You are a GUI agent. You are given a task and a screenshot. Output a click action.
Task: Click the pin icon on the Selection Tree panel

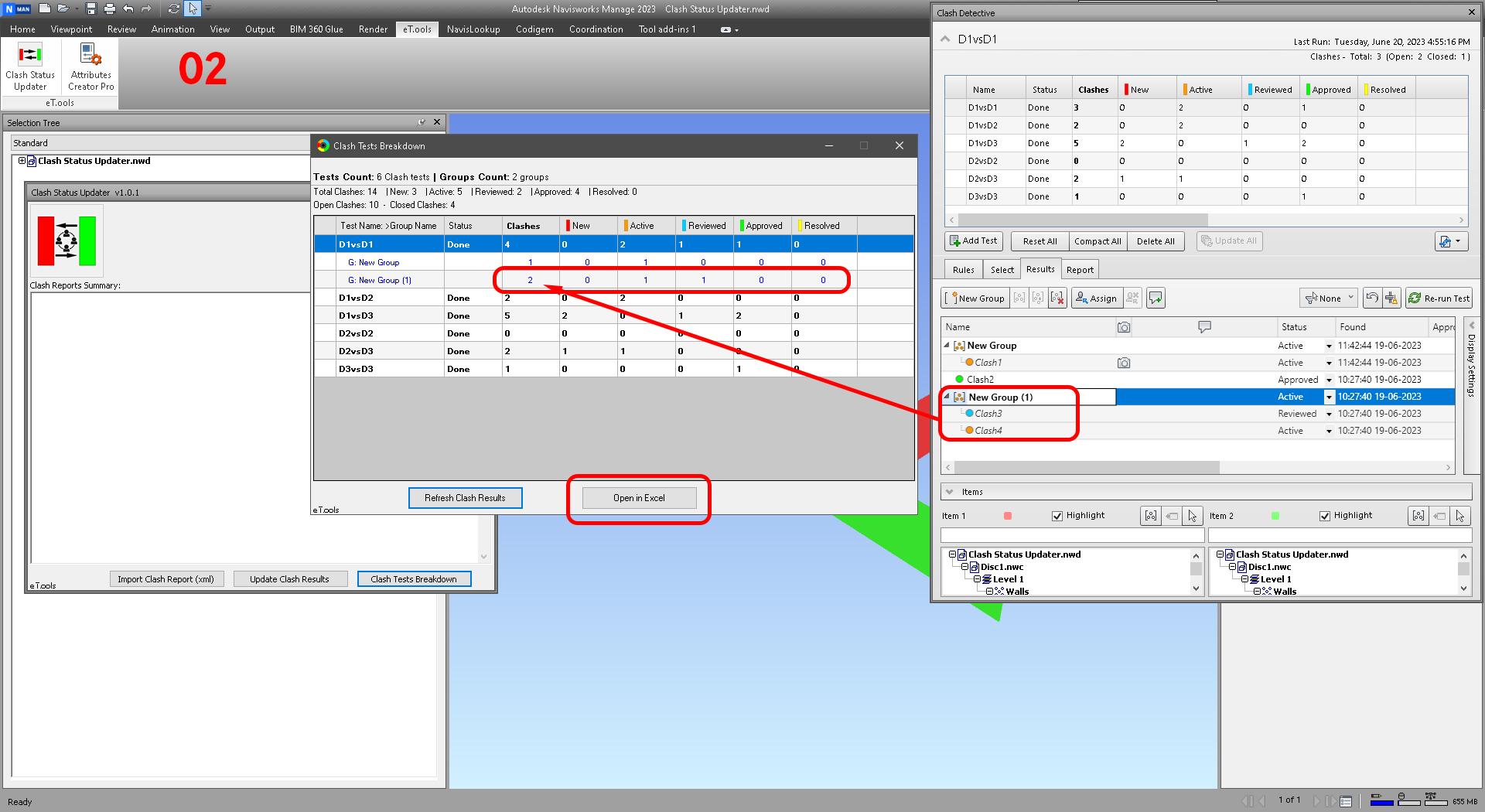(x=422, y=122)
